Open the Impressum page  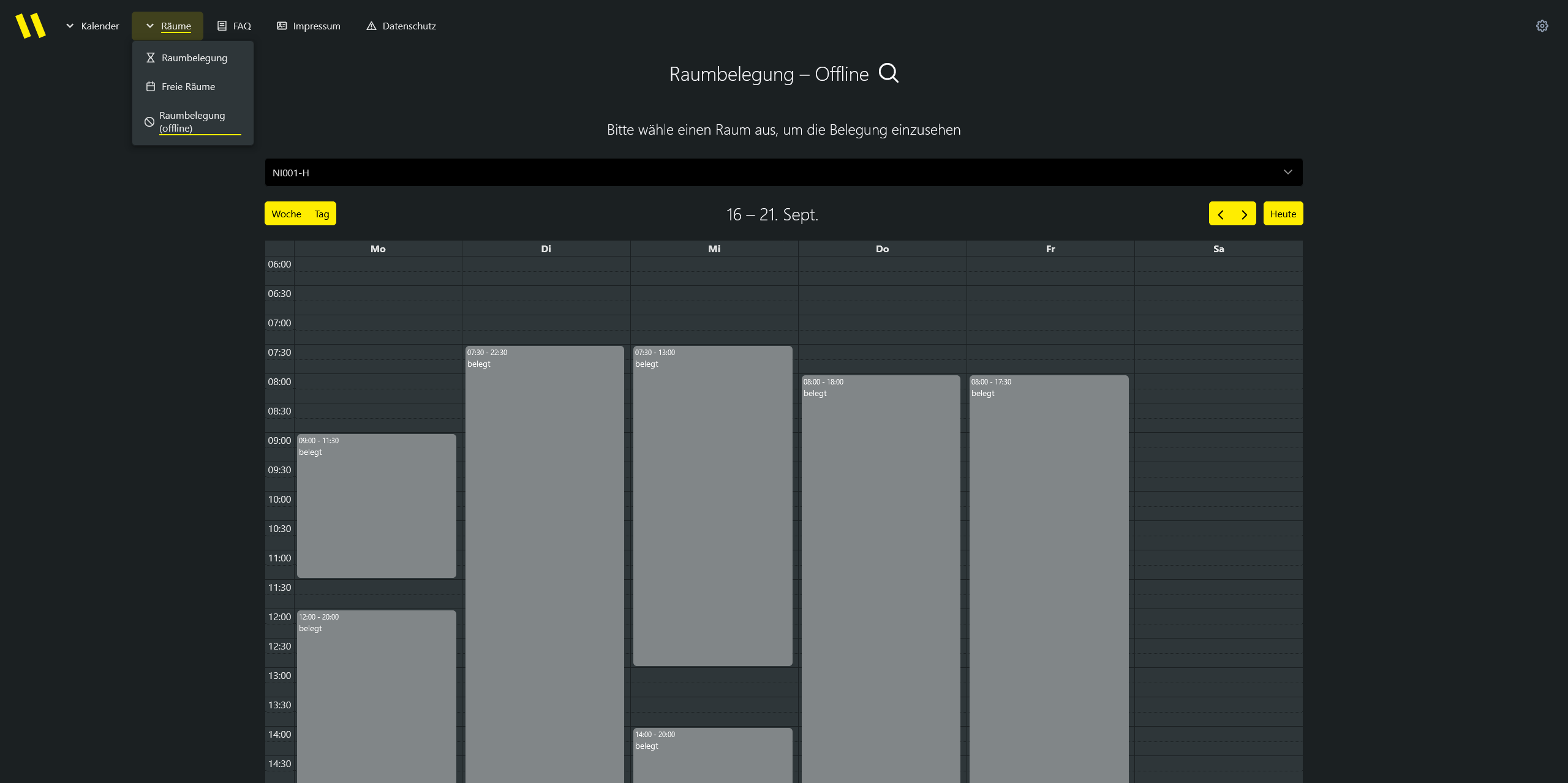point(309,26)
